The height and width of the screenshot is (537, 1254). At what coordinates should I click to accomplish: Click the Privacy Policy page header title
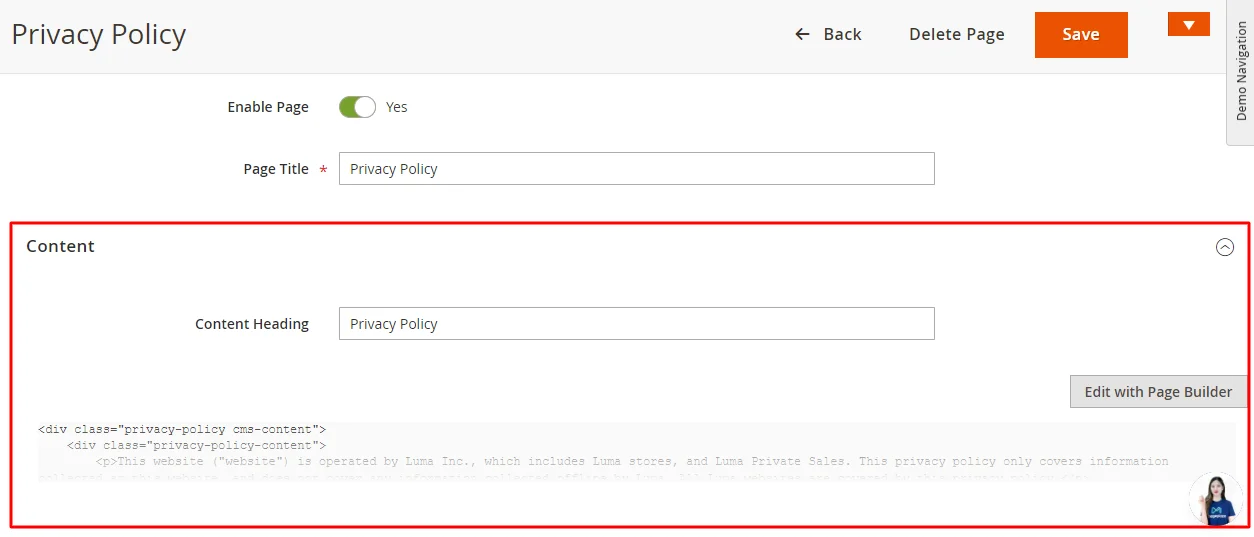point(99,34)
